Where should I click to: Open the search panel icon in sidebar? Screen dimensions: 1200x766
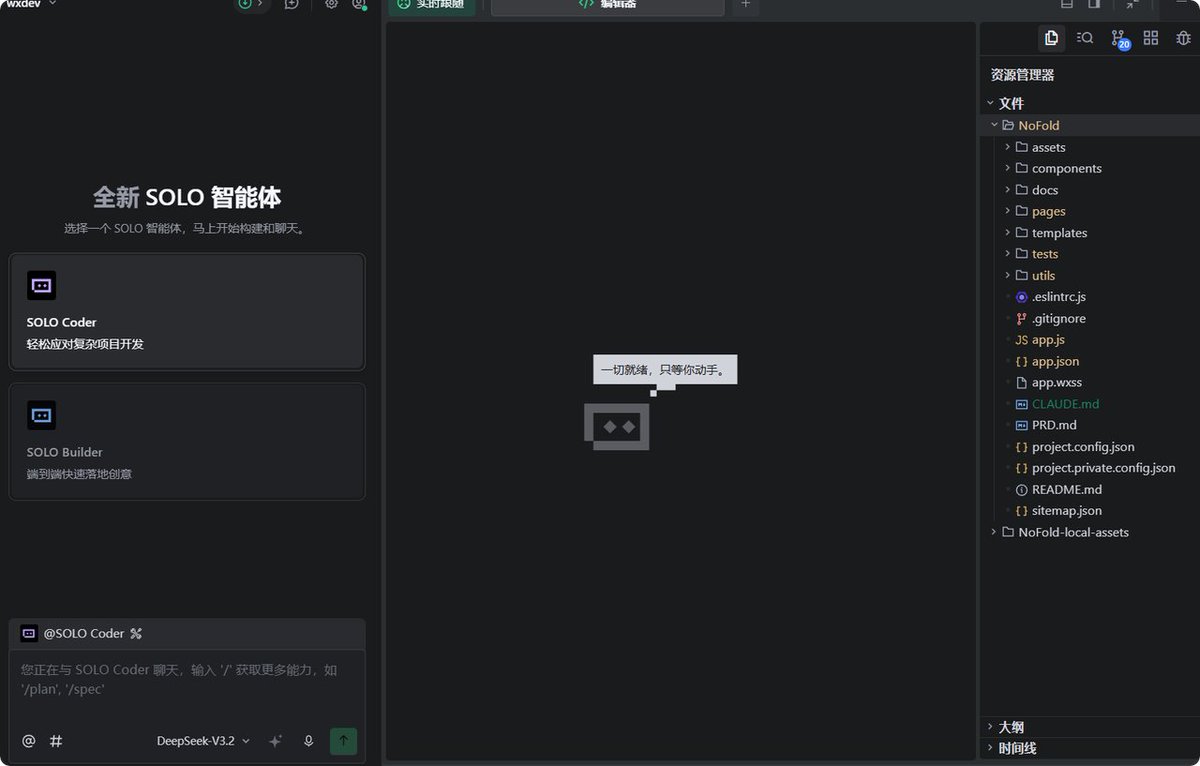click(1085, 38)
